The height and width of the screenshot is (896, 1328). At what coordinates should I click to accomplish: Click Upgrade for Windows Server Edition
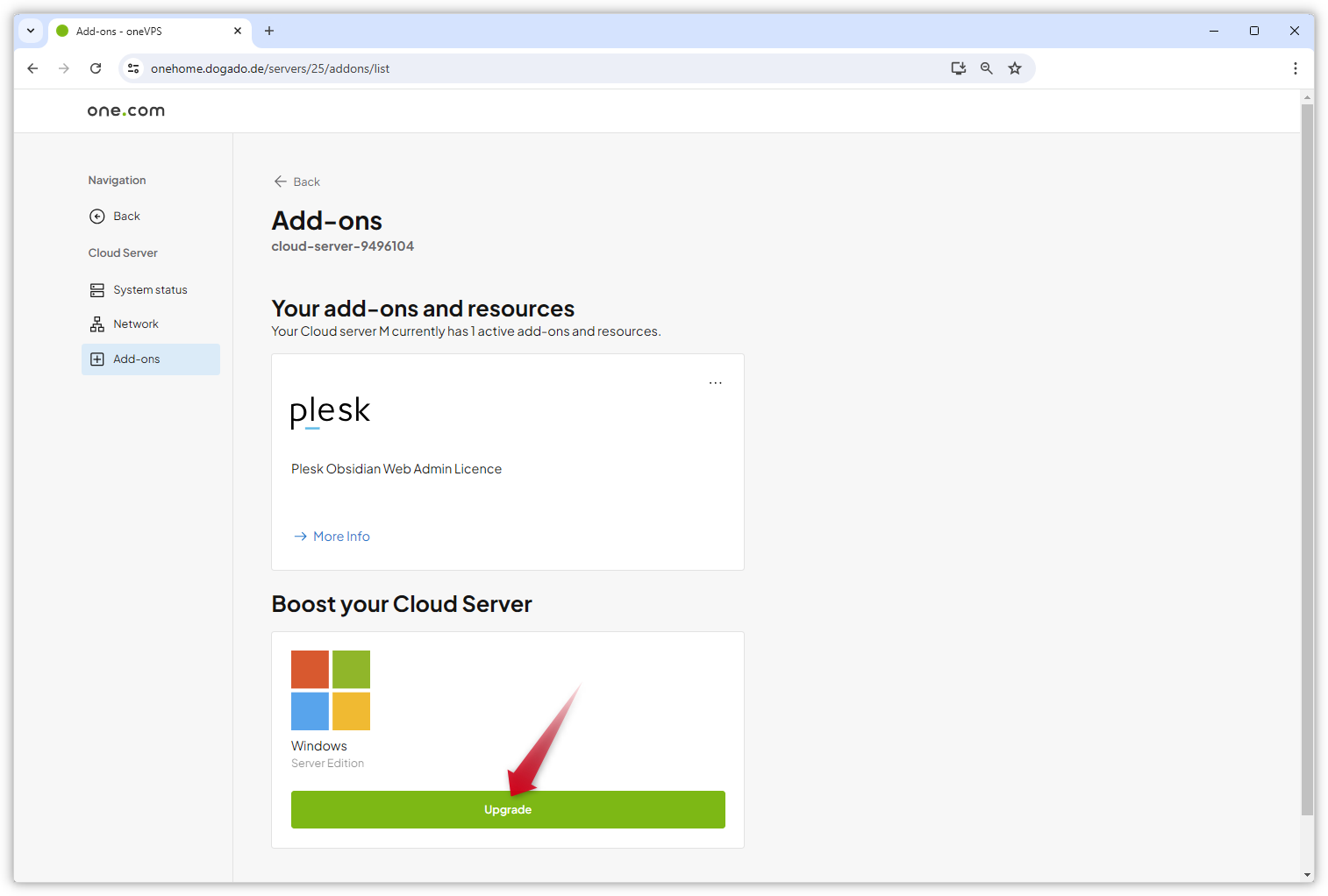pos(508,809)
